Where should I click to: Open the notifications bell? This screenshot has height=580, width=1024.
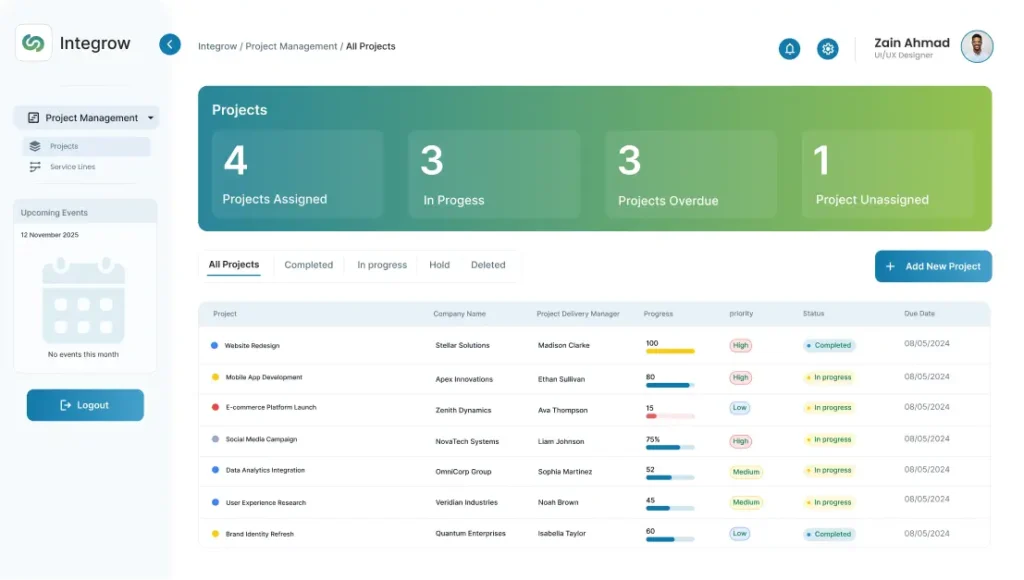coord(789,48)
